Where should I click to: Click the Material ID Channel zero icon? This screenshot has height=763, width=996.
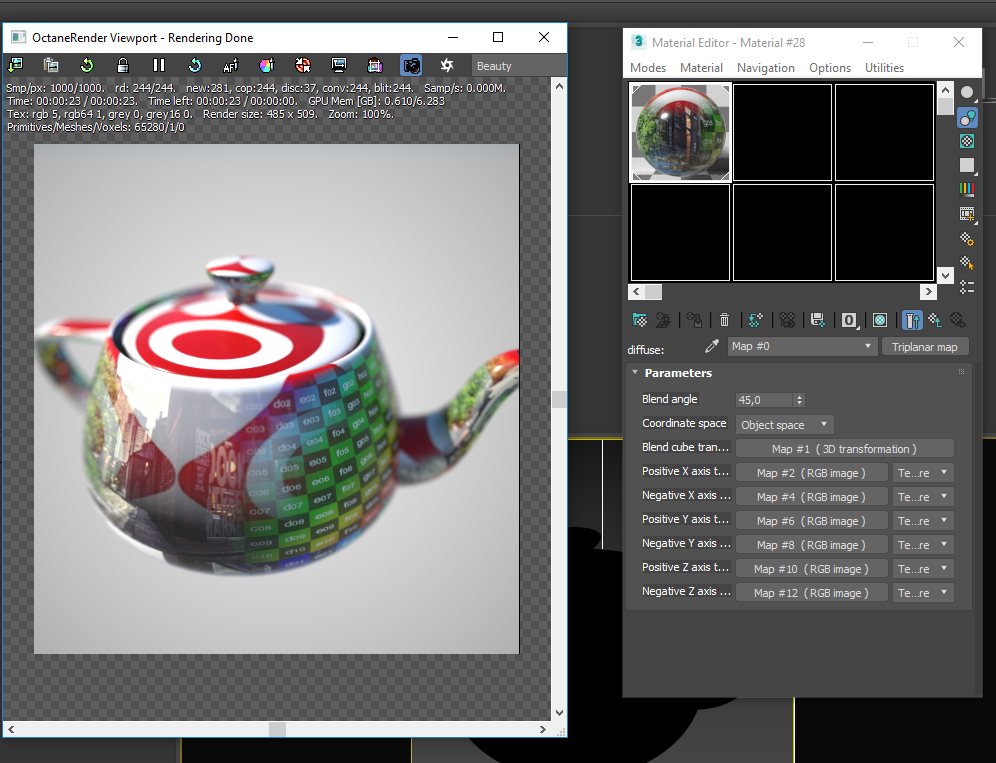click(x=849, y=320)
